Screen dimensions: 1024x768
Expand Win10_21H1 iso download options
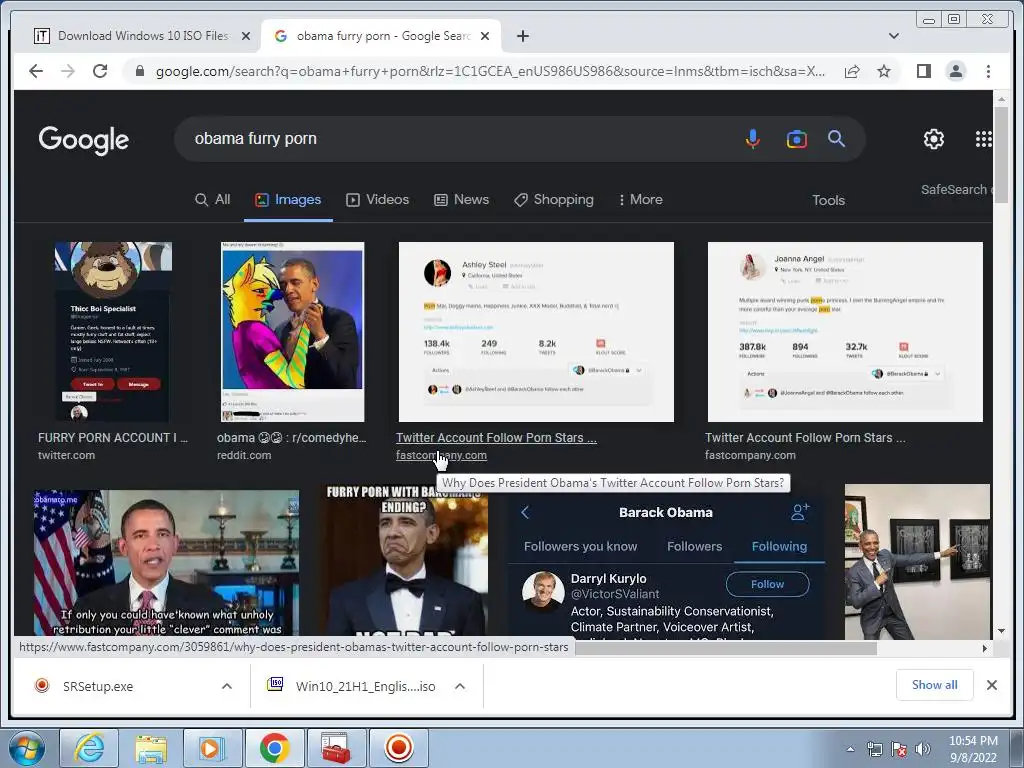tap(460, 686)
